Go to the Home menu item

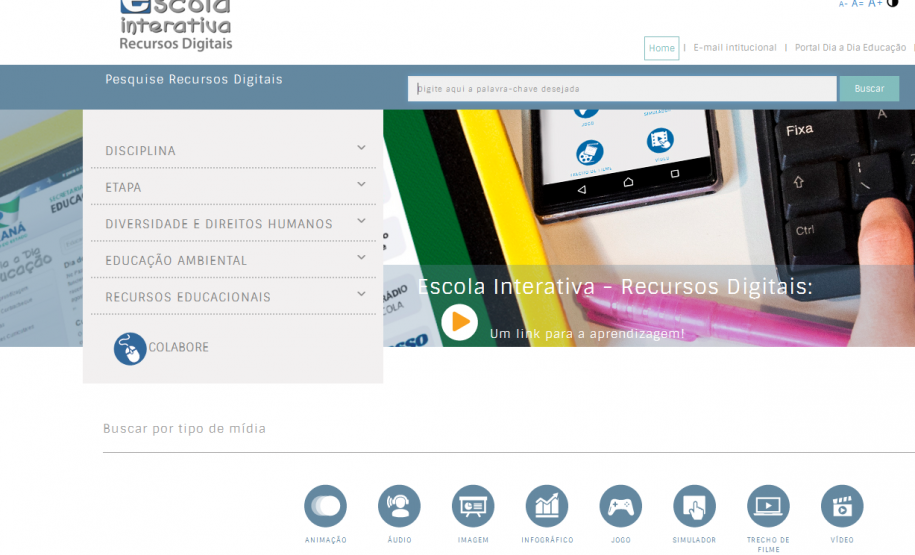tap(662, 48)
